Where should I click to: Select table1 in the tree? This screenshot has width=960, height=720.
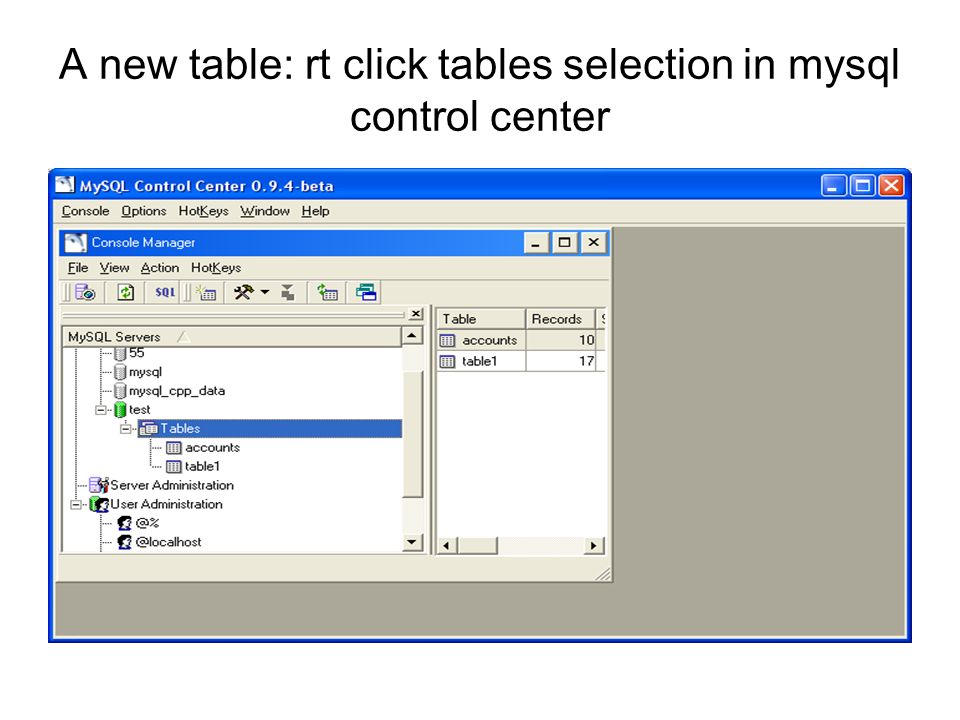tap(202, 467)
